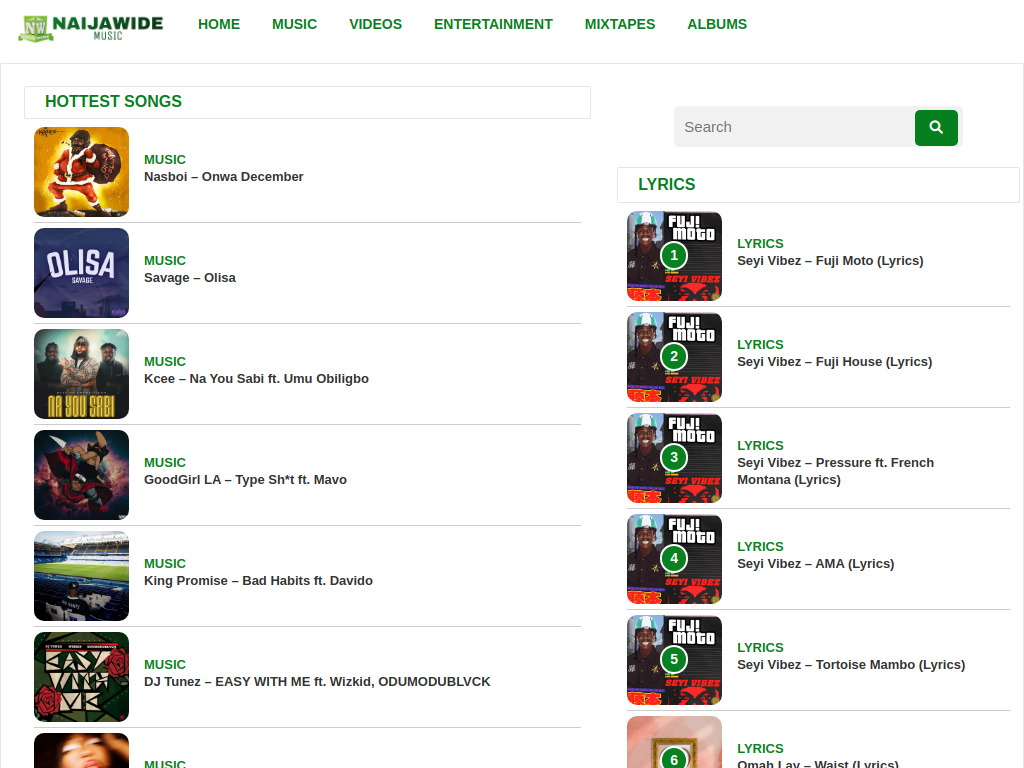The height and width of the screenshot is (768, 1024).
Task: Click the Seyi Vibez – AMA (Lyrics) title
Action: tap(815, 564)
